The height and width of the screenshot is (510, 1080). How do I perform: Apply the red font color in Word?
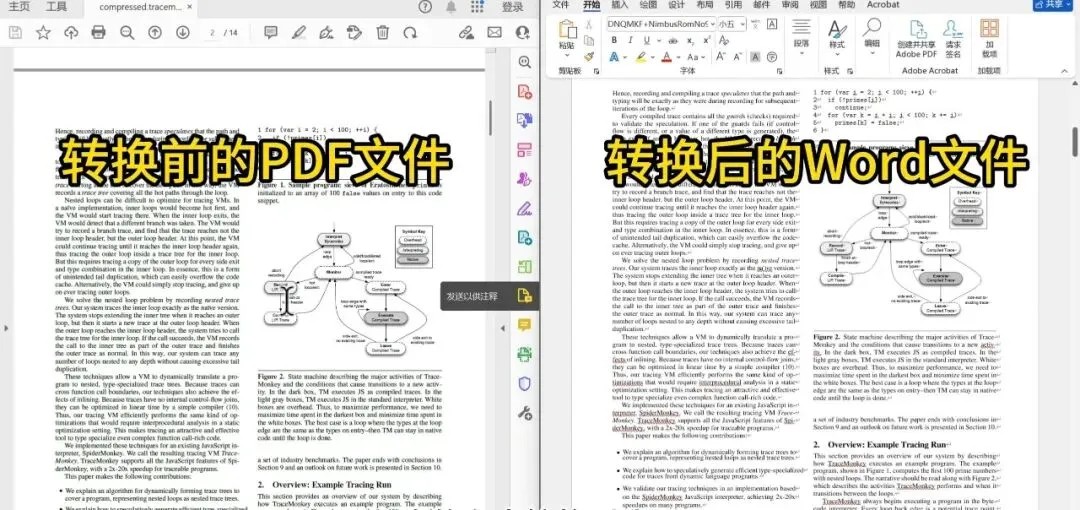[x=667, y=57]
